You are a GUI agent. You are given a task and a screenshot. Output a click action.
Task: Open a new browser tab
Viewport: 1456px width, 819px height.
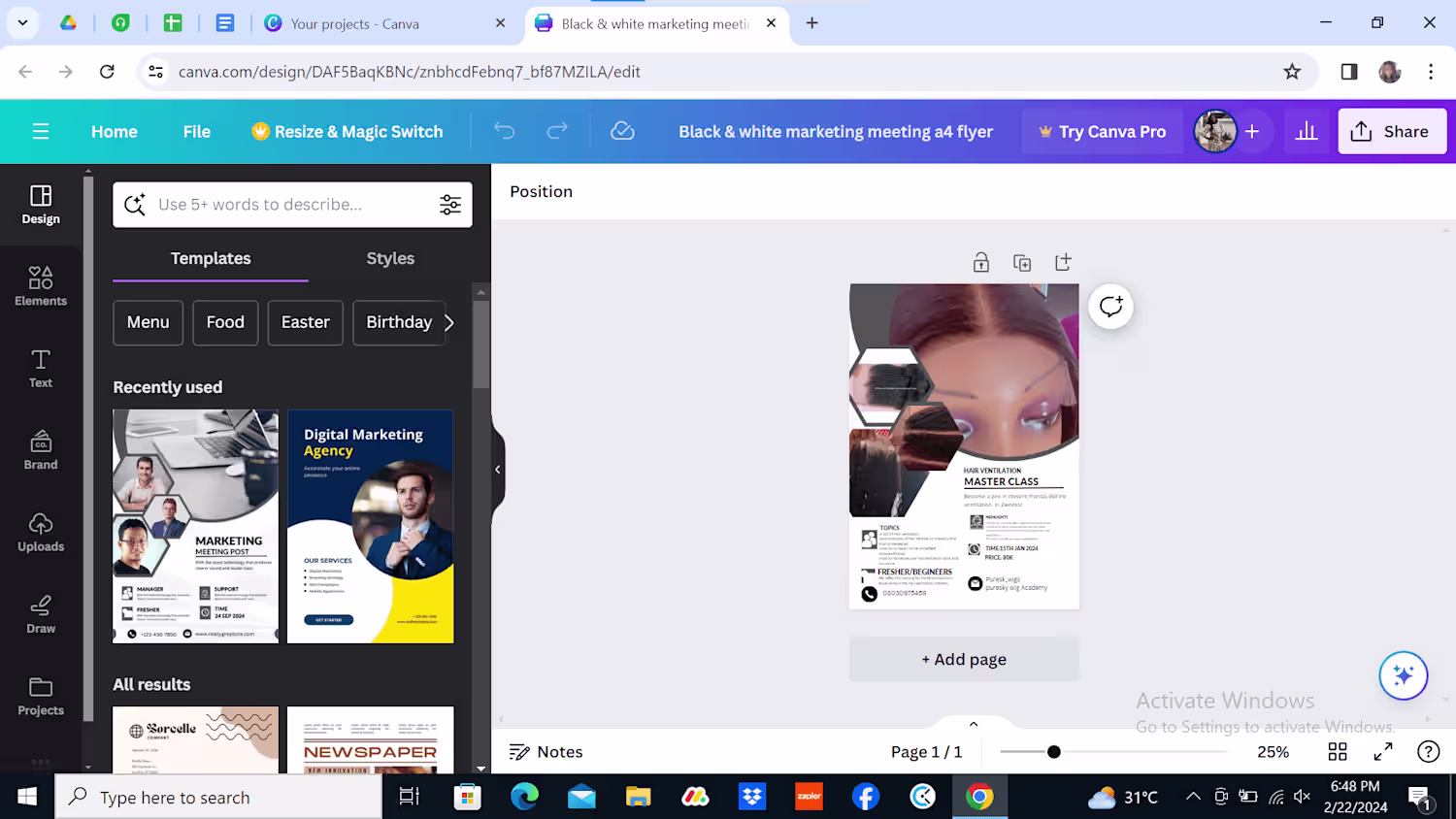click(812, 23)
